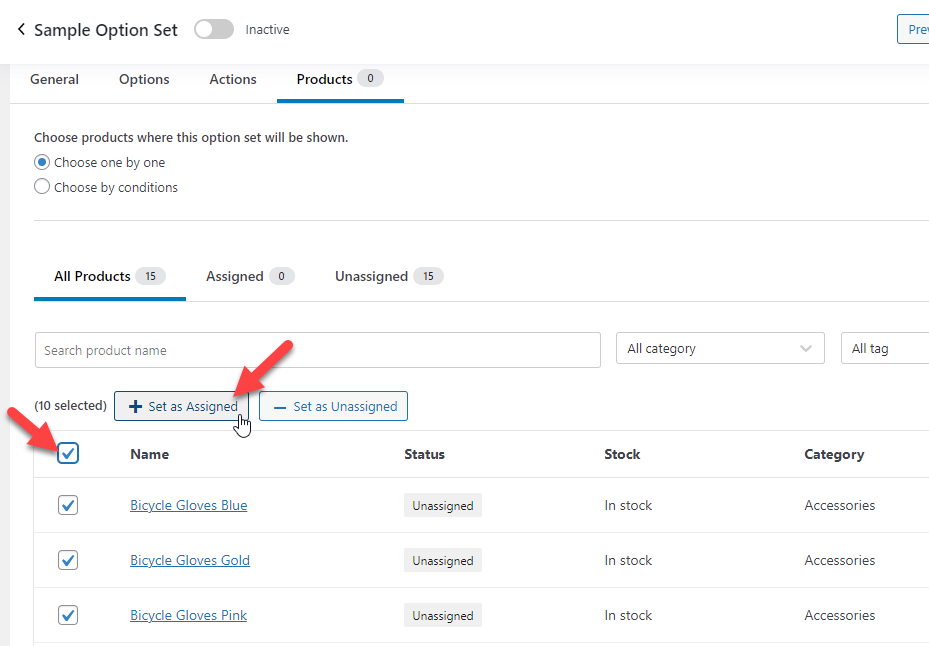Open the Bicycle Gloves Blue product link
929x646 pixels.
click(188, 506)
